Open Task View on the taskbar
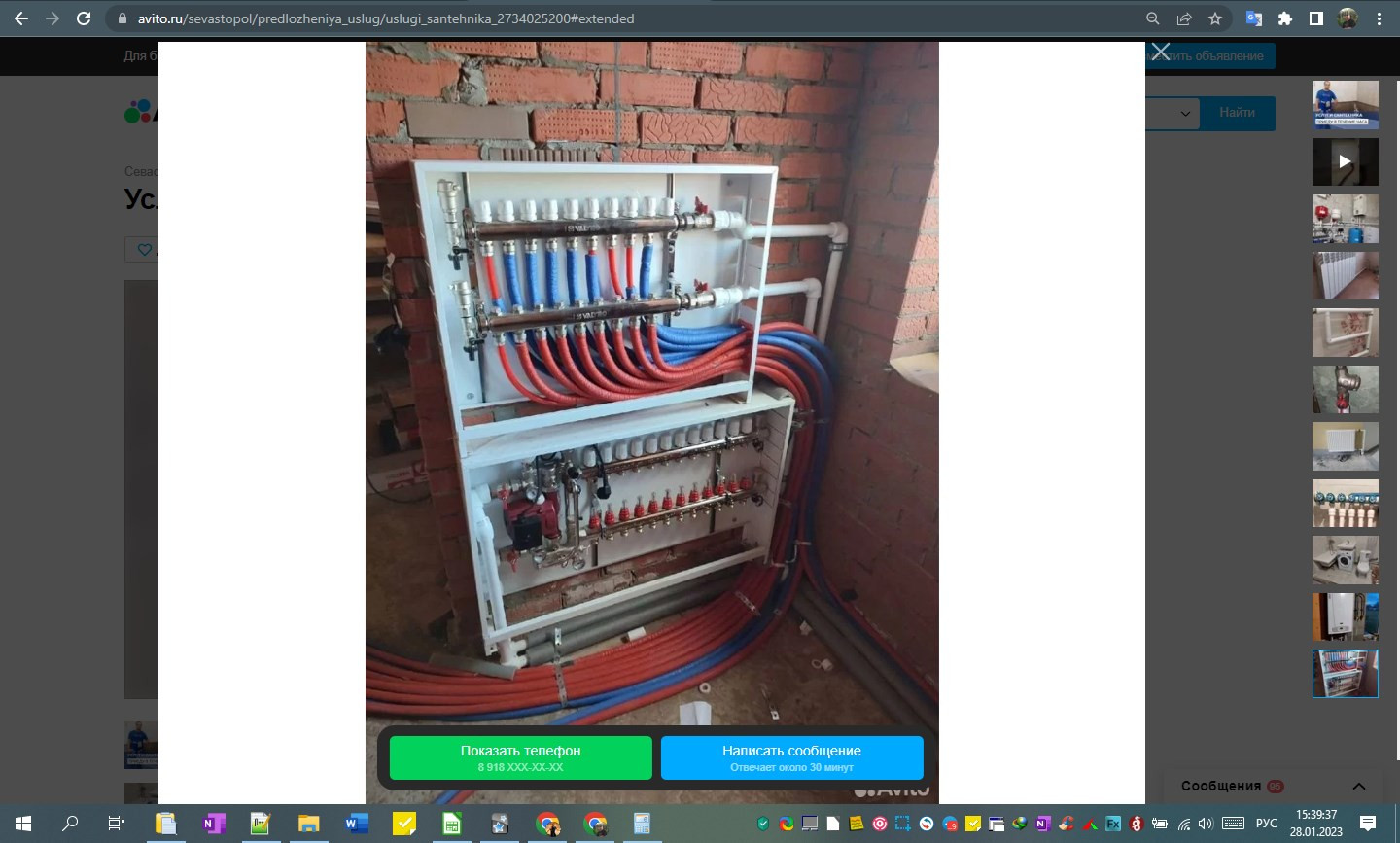This screenshot has height=843, width=1400. [x=117, y=824]
